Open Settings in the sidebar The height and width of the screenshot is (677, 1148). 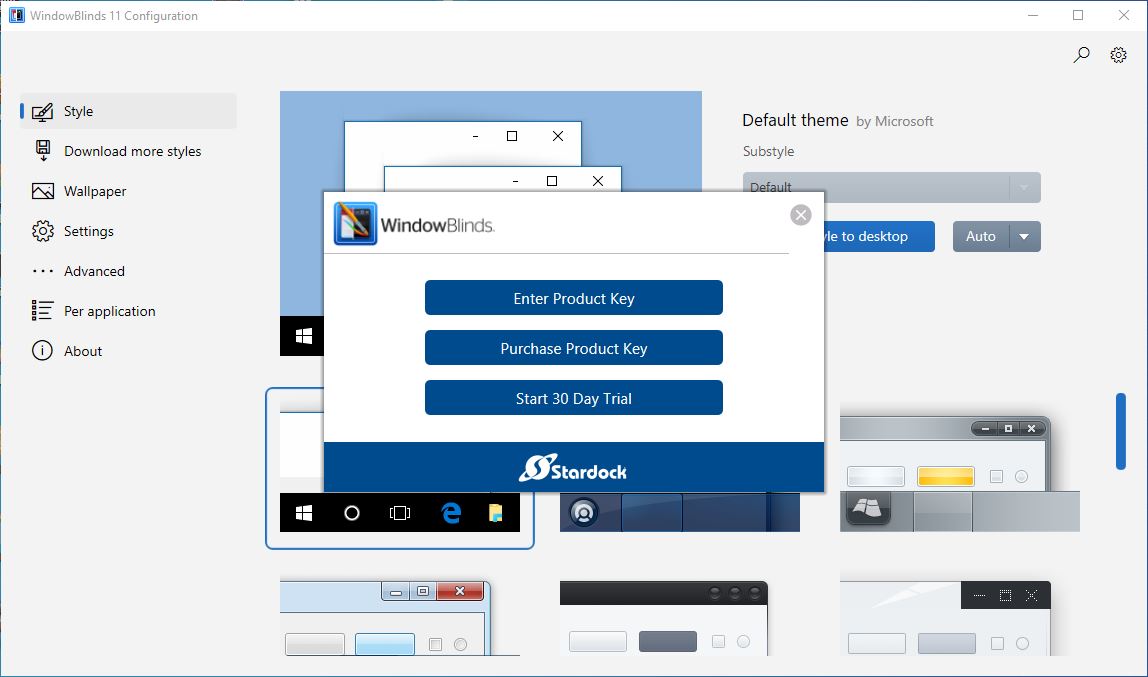coord(128,231)
